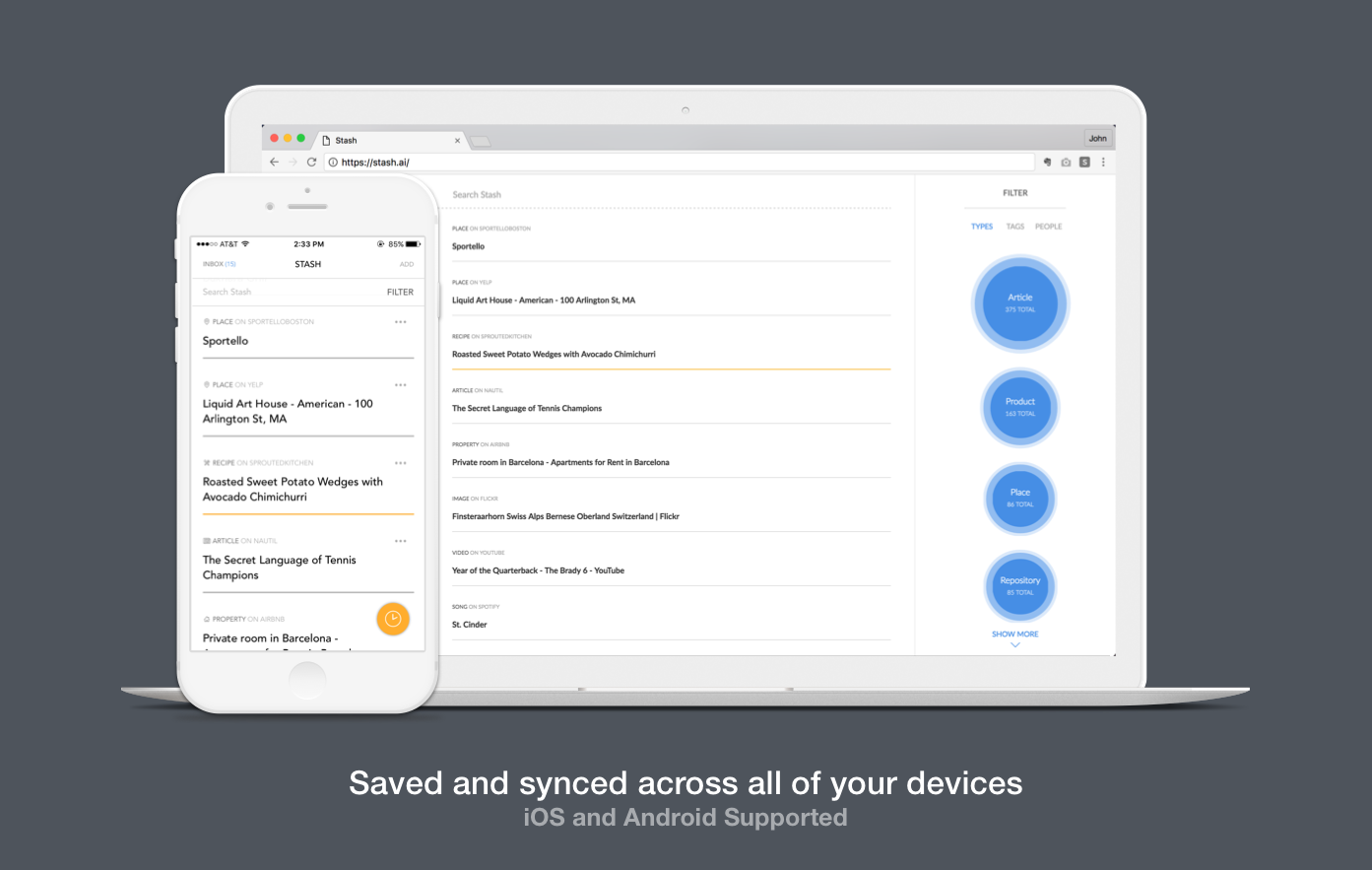This screenshot has width=1372, height=870.
Task: Click the Evernote extension icon in browser
Action: 1047,163
